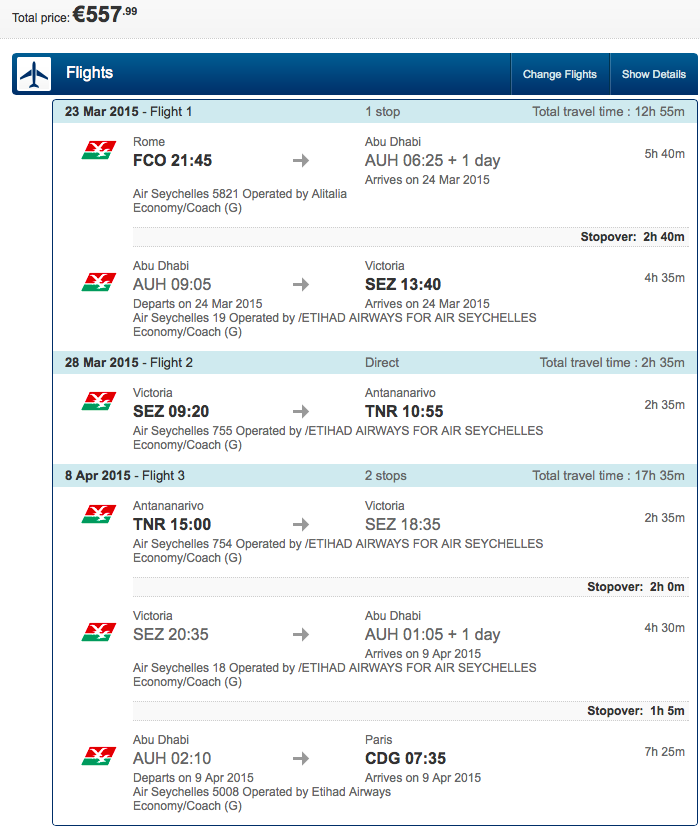
Task: Click Air Seychelles logo for Flight 2 SEZ-TNR
Action: point(99,401)
